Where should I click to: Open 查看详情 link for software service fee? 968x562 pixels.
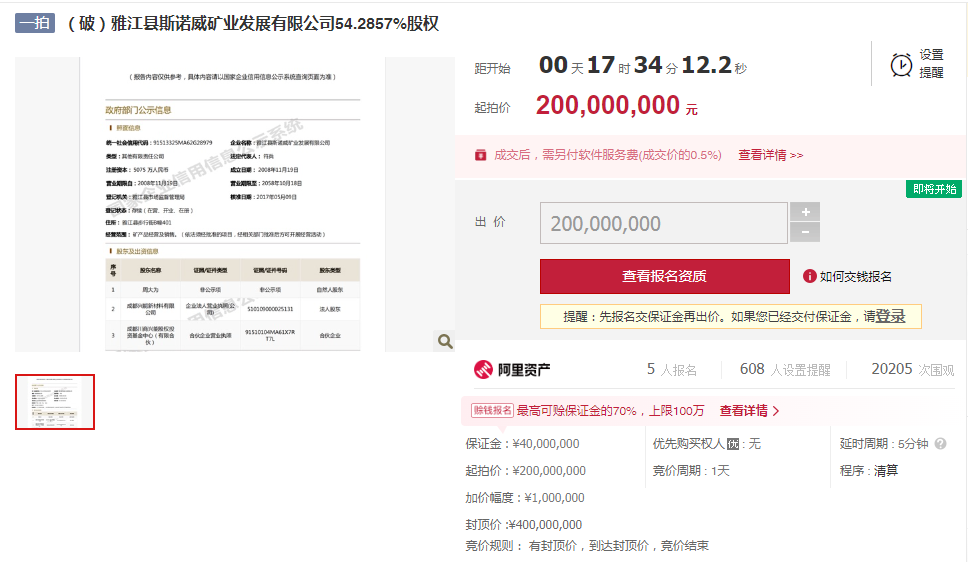point(770,155)
